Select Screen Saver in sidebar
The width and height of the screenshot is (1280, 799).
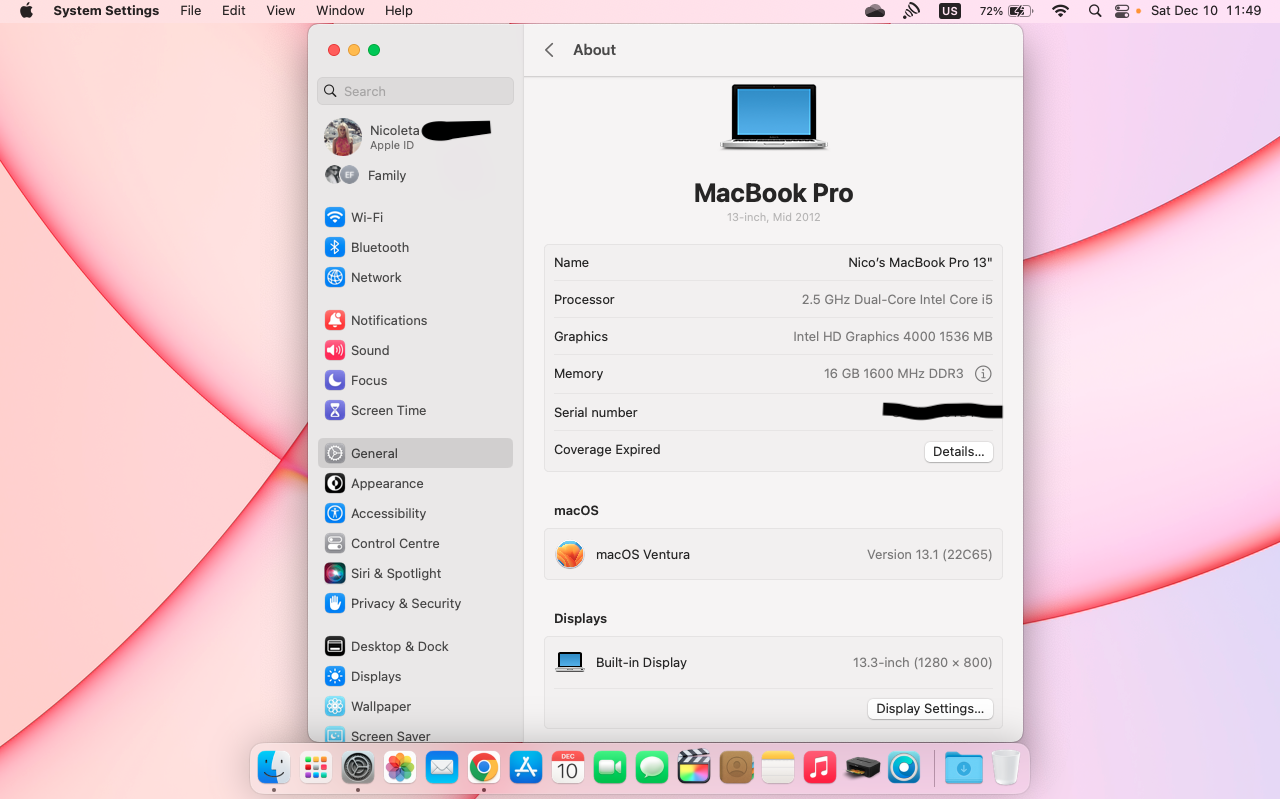pyautogui.click(x=415, y=736)
